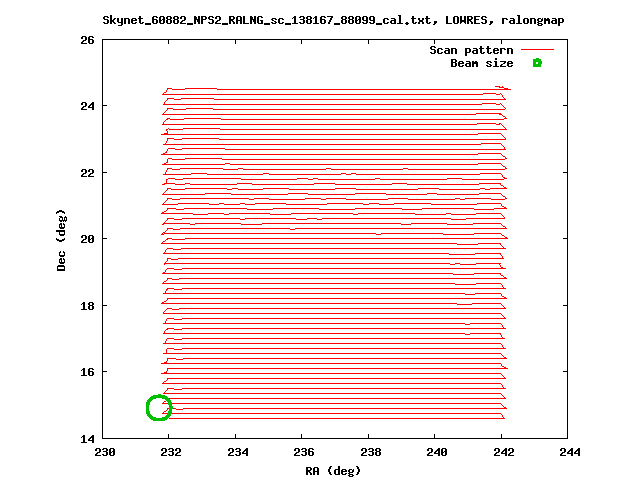640x480 pixels.
Task: Click the RA axis value 232
Action: click(171, 452)
